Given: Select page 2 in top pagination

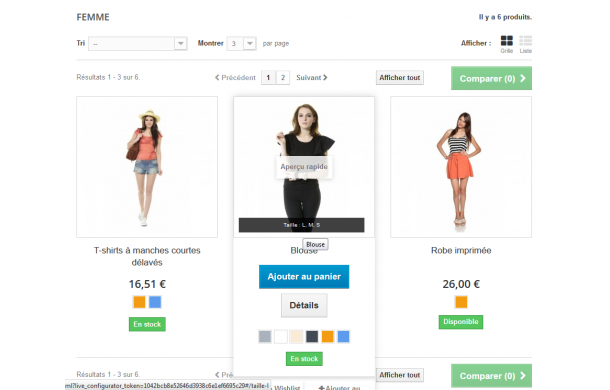Looking at the screenshot, I should (x=283, y=77).
